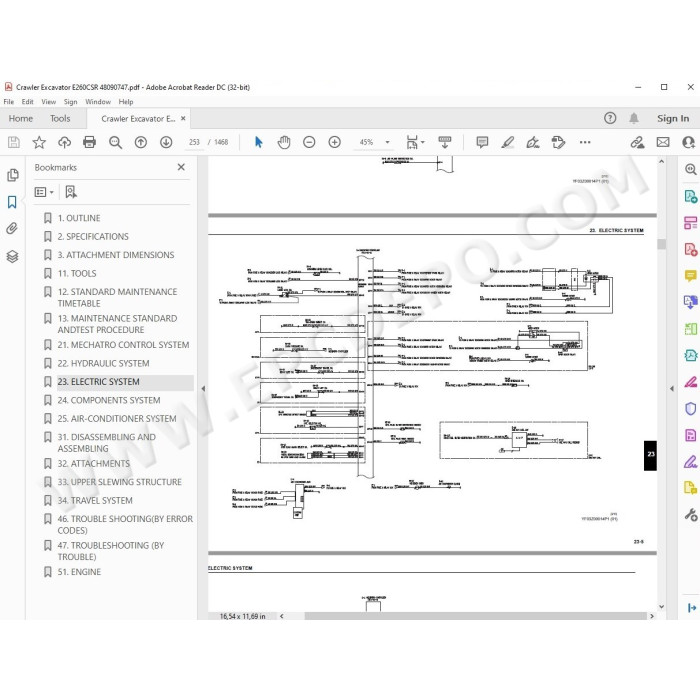This screenshot has height=700, width=700.
Task: Open the Help menu
Action: coord(125,102)
